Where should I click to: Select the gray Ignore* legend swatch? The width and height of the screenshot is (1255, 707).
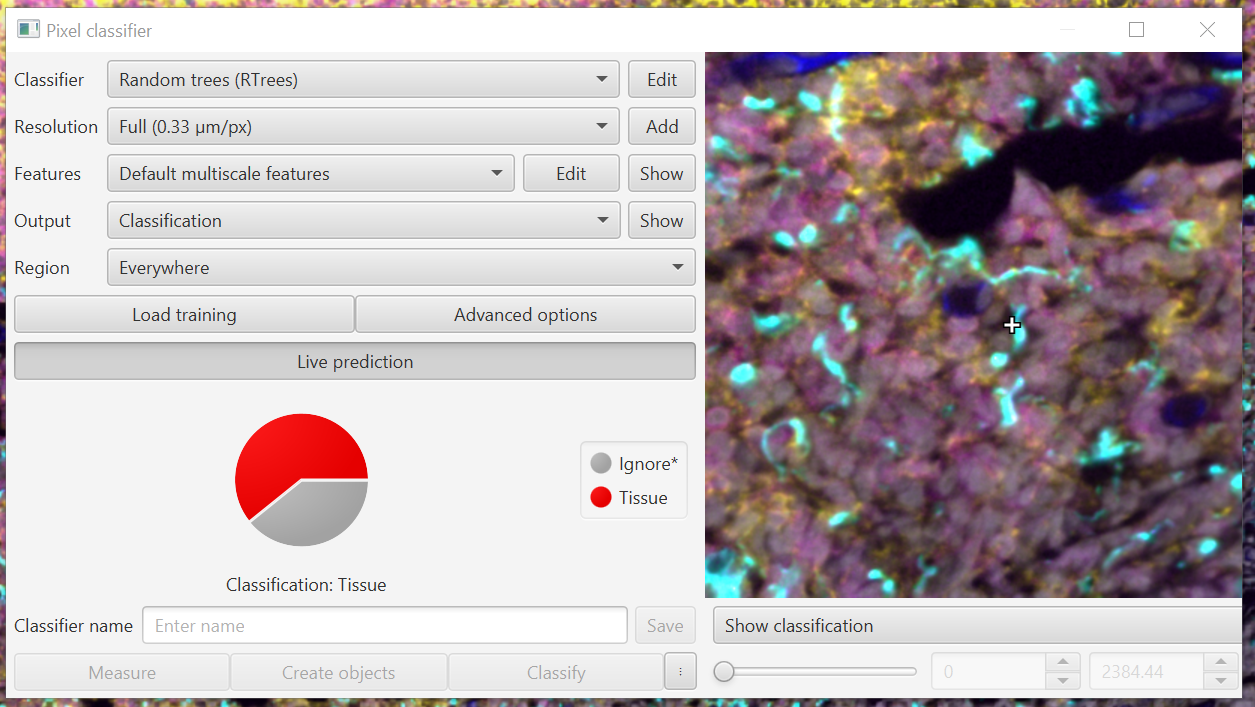click(601, 464)
